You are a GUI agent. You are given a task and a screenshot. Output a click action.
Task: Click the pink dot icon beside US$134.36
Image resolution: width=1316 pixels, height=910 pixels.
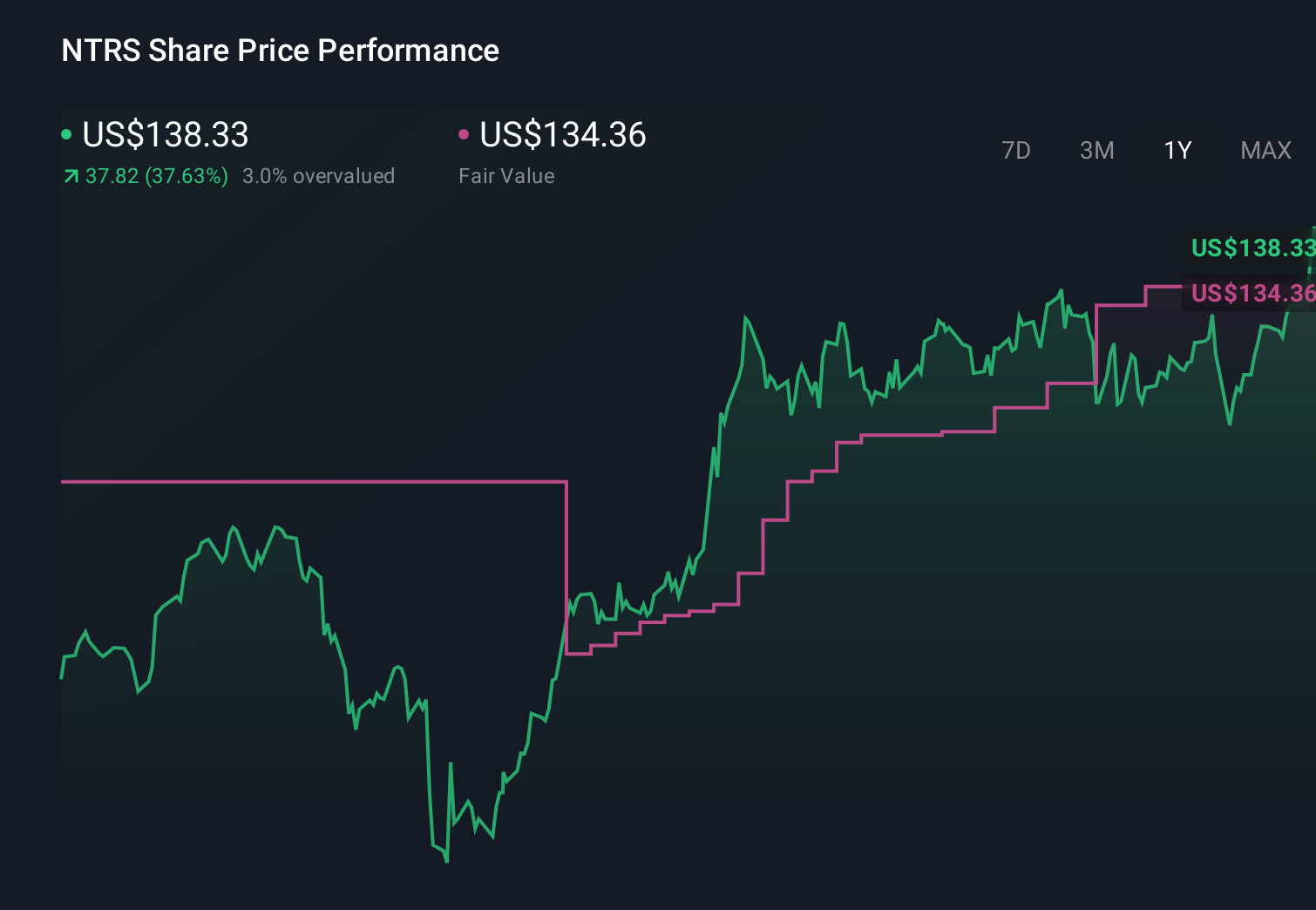click(x=465, y=133)
